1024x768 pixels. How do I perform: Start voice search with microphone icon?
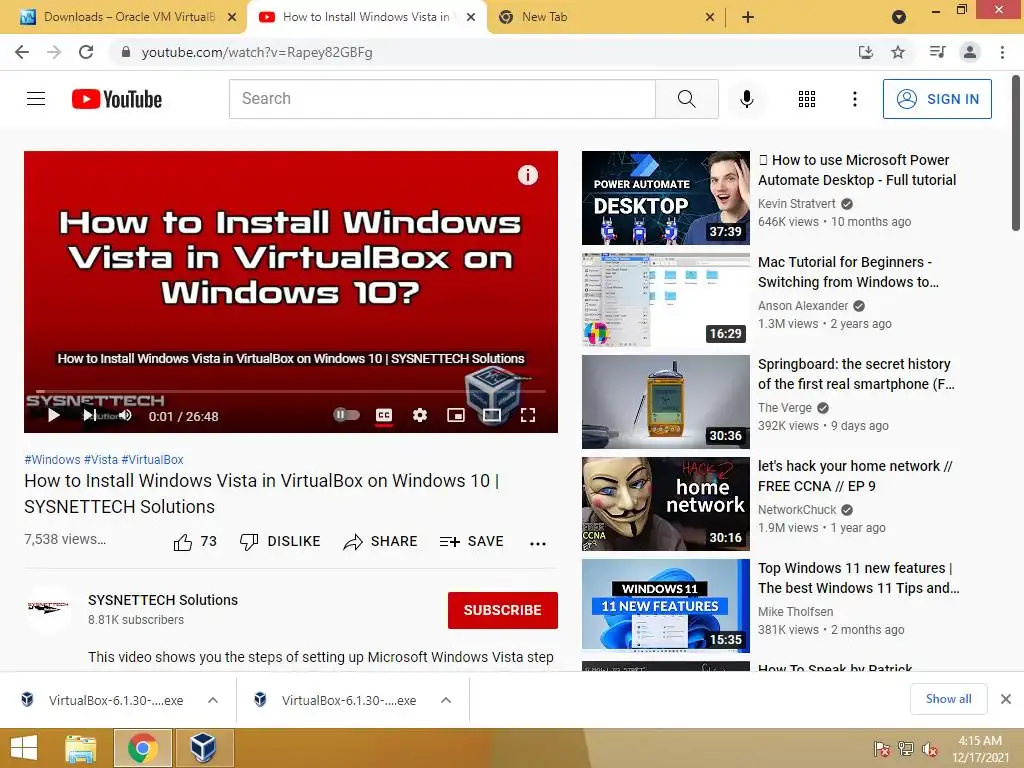[x=746, y=99]
